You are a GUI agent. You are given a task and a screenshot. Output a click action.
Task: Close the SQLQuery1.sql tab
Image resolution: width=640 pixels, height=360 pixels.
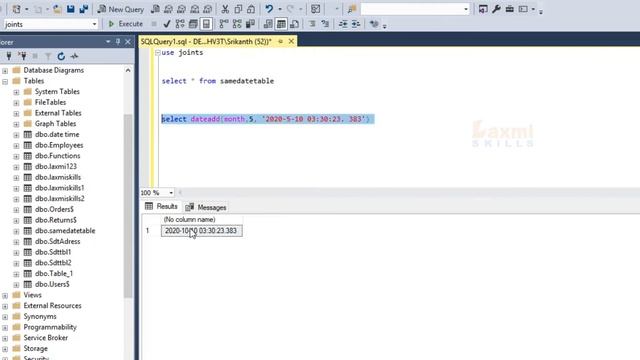[291, 41]
